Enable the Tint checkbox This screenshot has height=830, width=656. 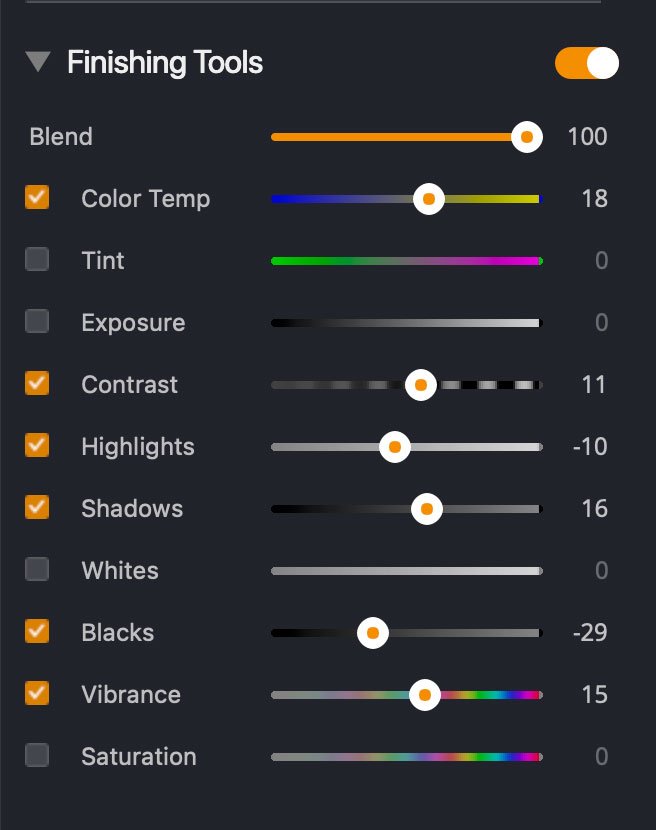tap(37, 260)
